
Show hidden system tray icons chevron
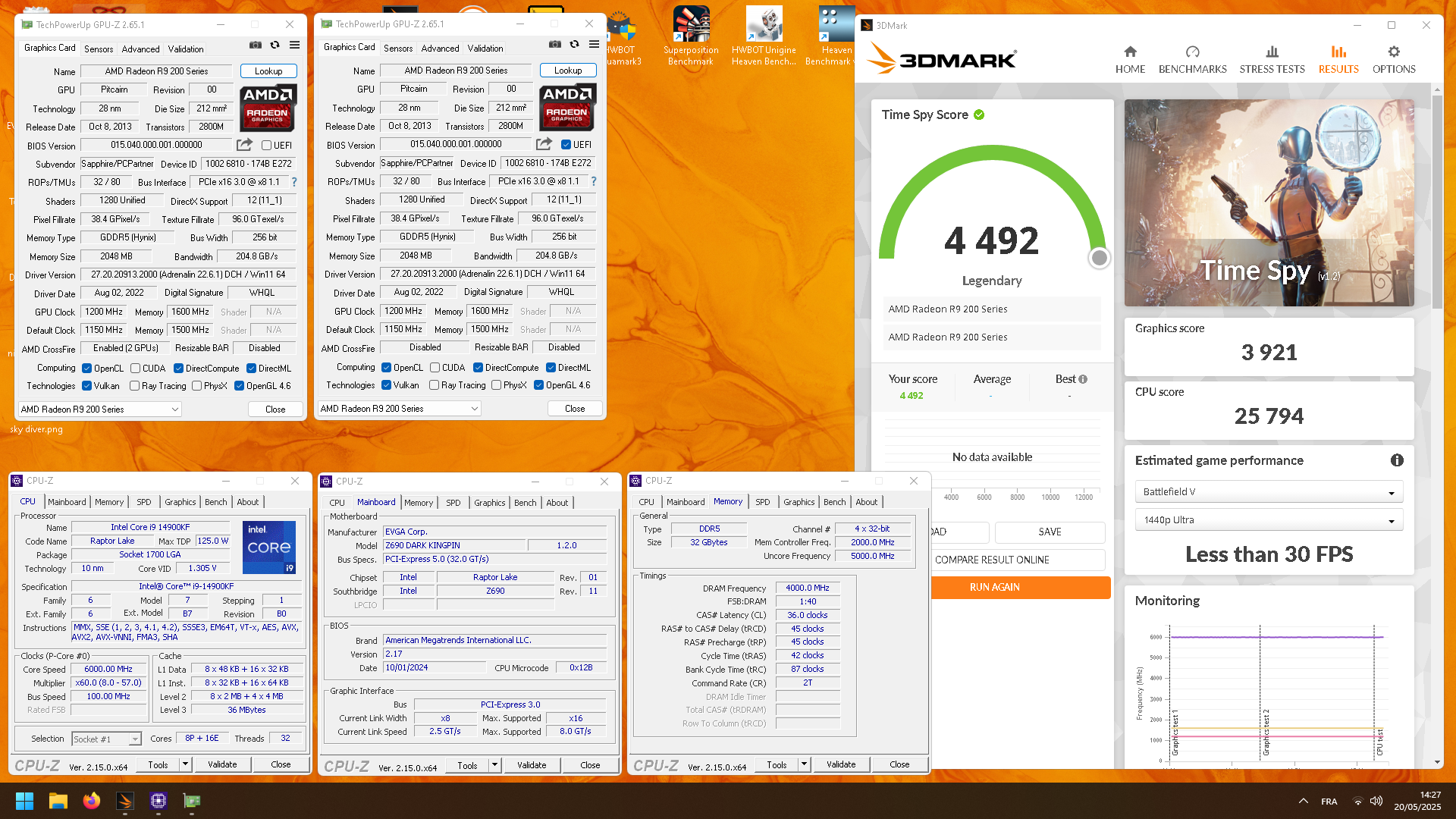[1303, 802]
